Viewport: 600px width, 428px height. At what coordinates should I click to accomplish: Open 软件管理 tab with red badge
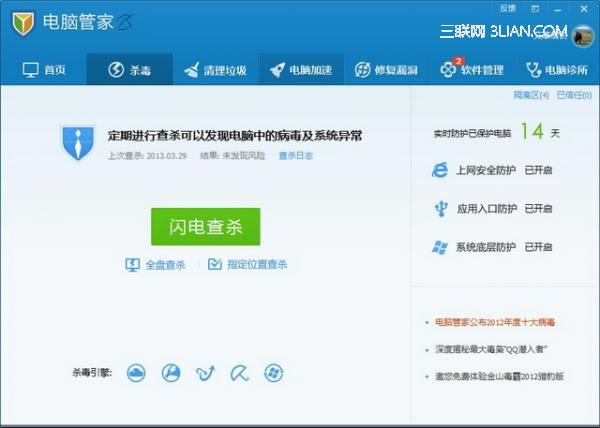coord(472,70)
